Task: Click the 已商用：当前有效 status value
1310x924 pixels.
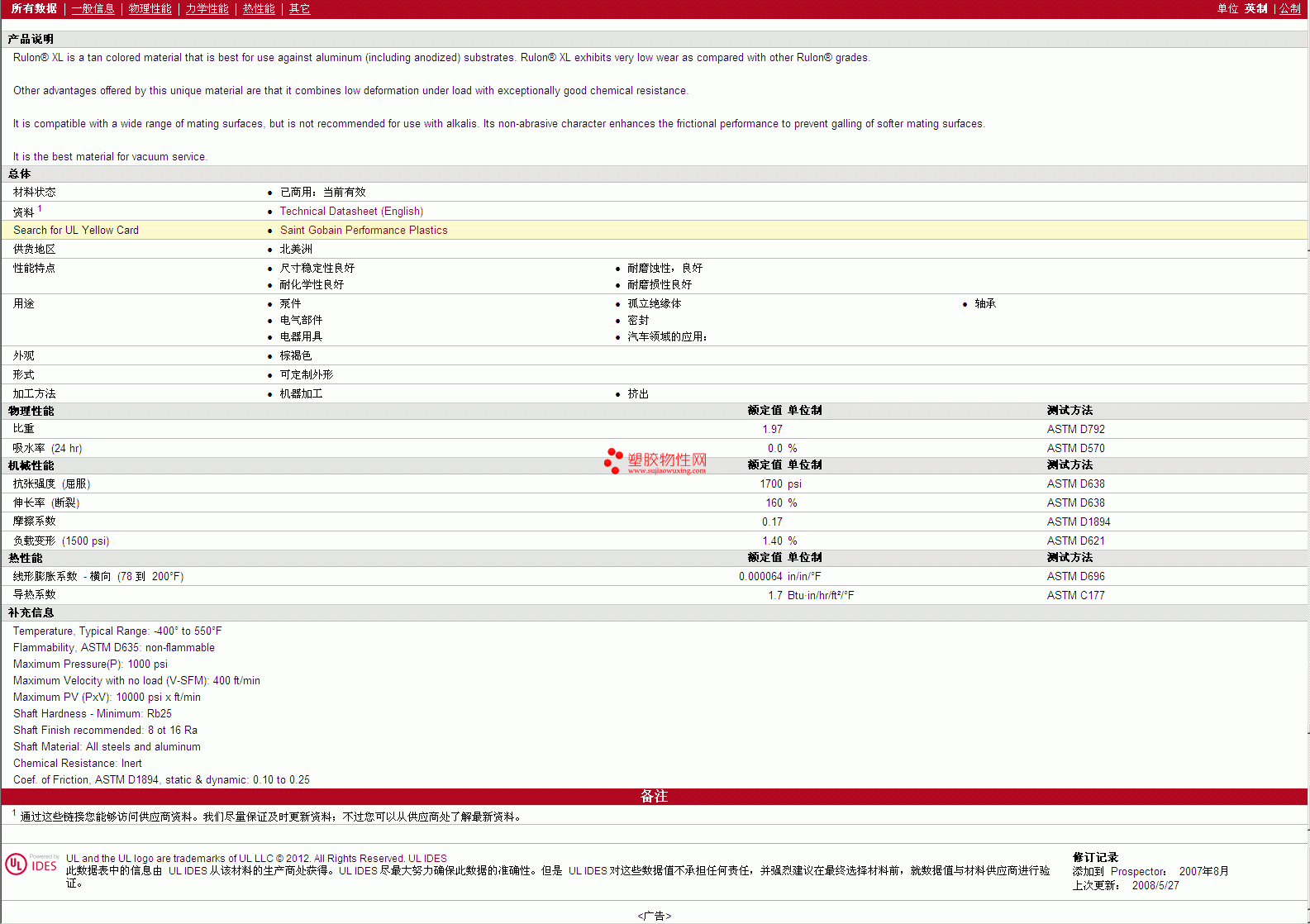Action: [322, 192]
